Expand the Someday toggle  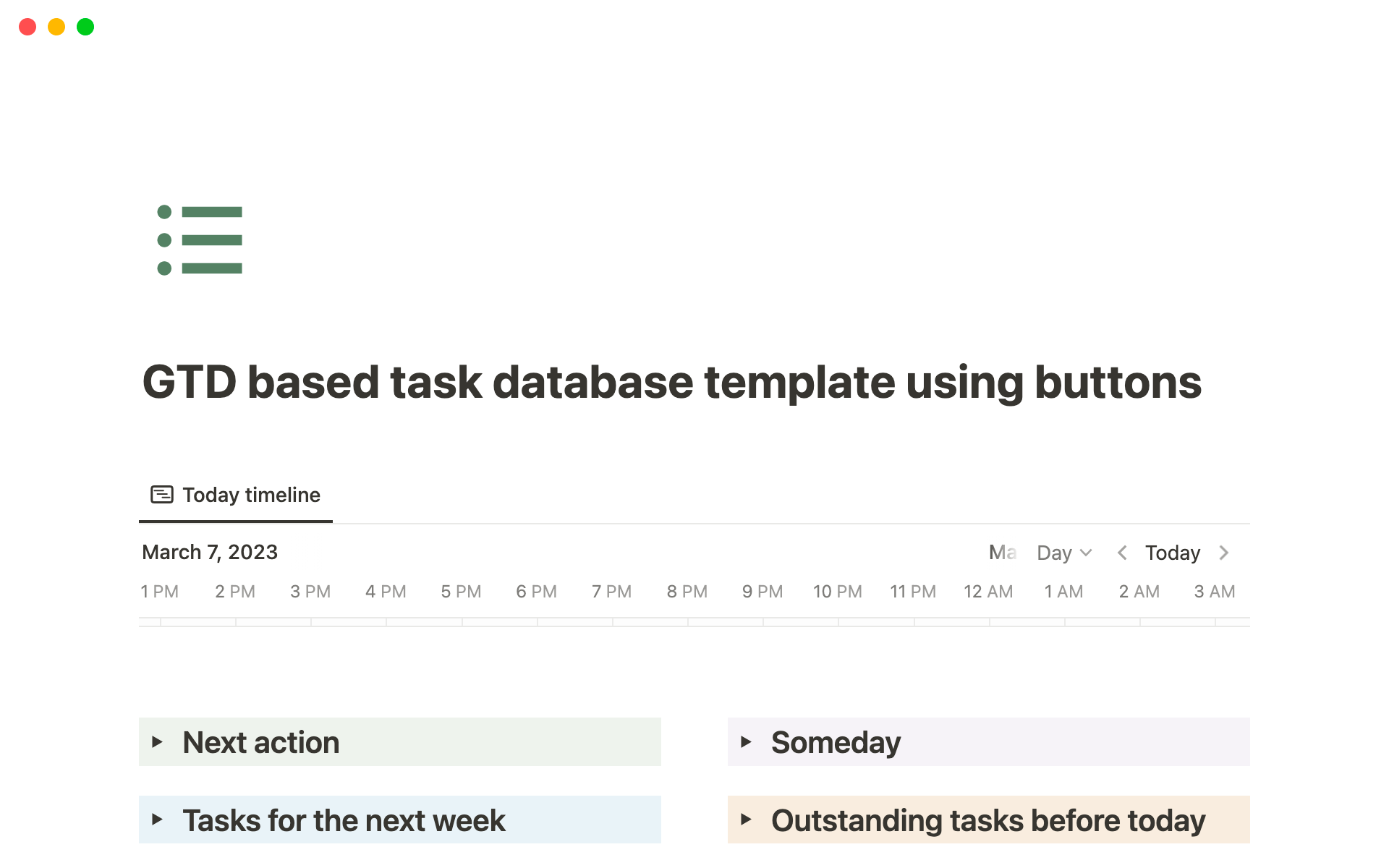click(x=747, y=741)
